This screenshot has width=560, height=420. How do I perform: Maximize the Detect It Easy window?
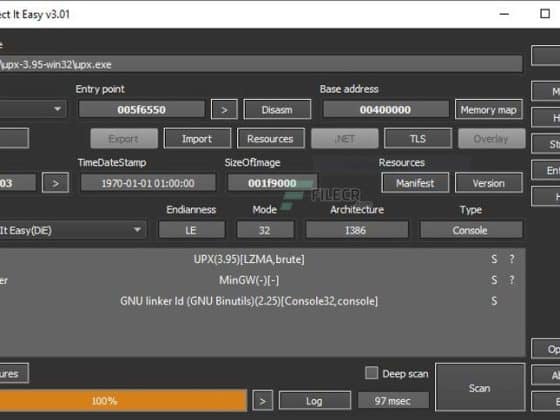[545, 14]
